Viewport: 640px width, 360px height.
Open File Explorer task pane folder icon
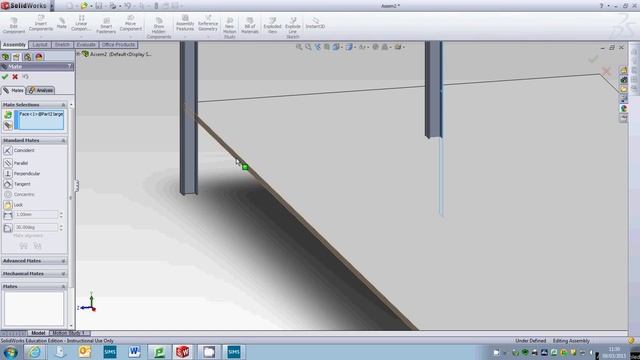(624, 89)
